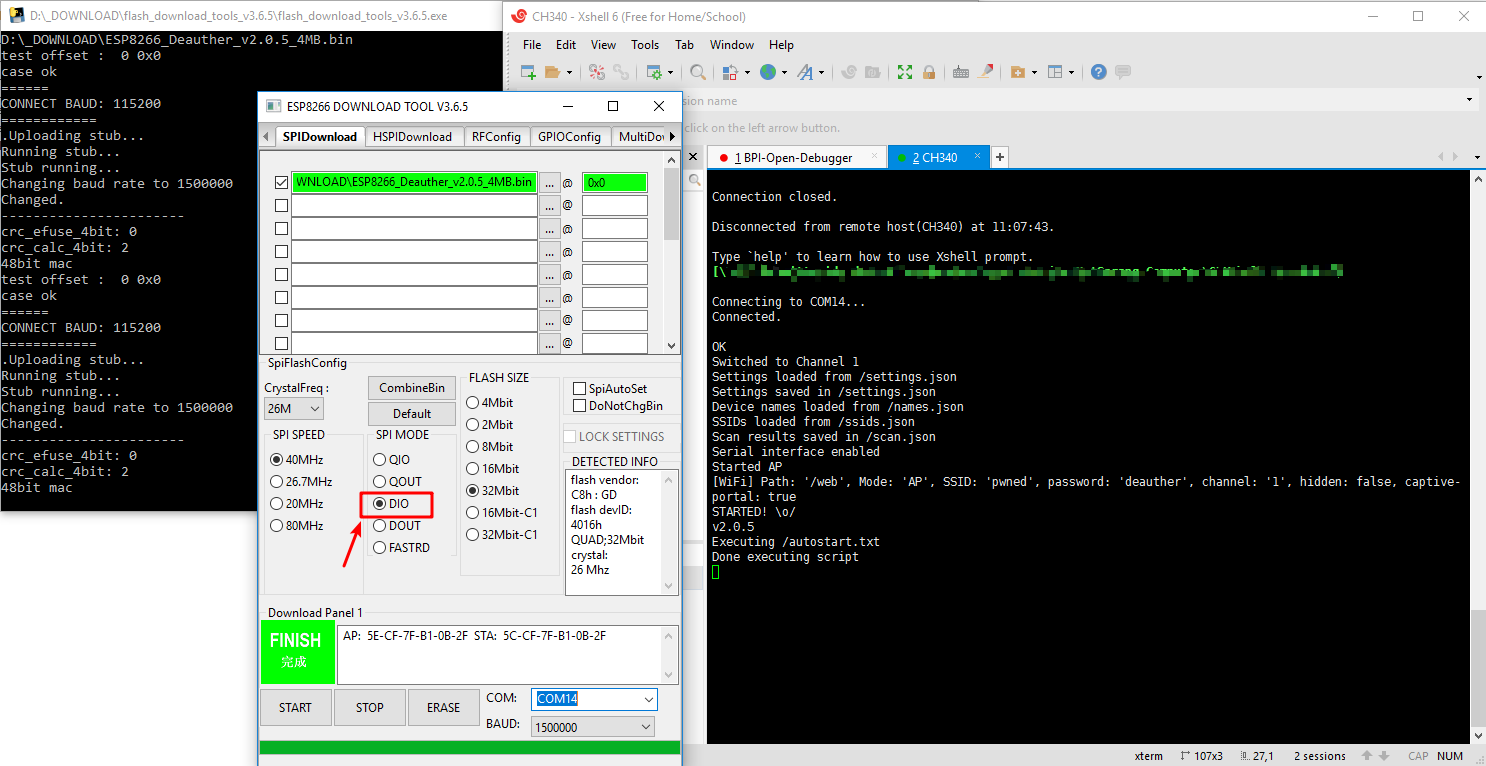Click the highlight pen icon in Xshell toolbar
The width and height of the screenshot is (1486, 766).
tap(986, 71)
